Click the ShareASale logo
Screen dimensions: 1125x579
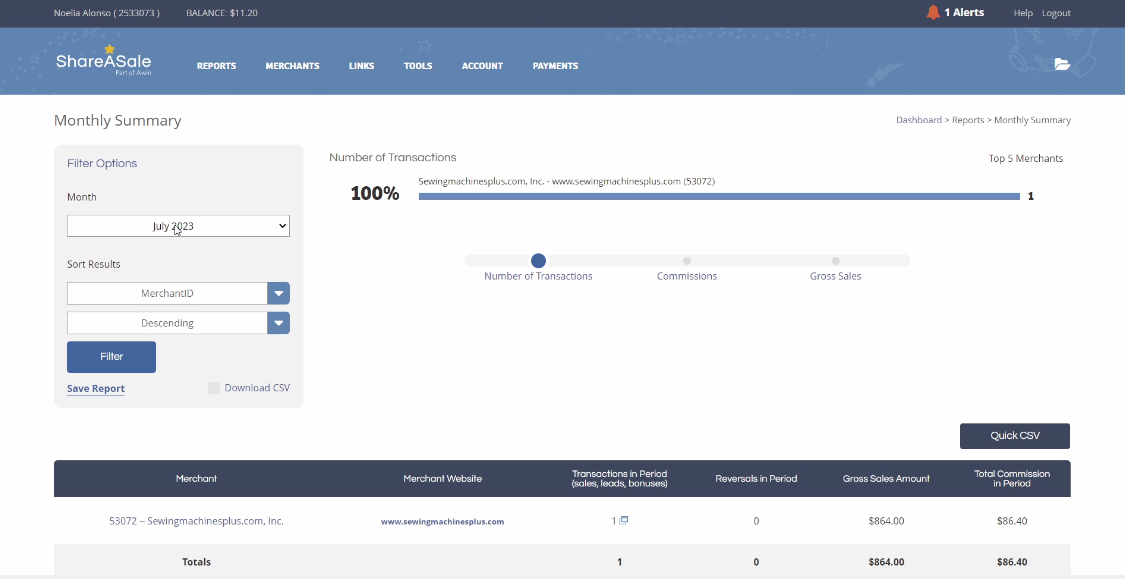(x=103, y=60)
